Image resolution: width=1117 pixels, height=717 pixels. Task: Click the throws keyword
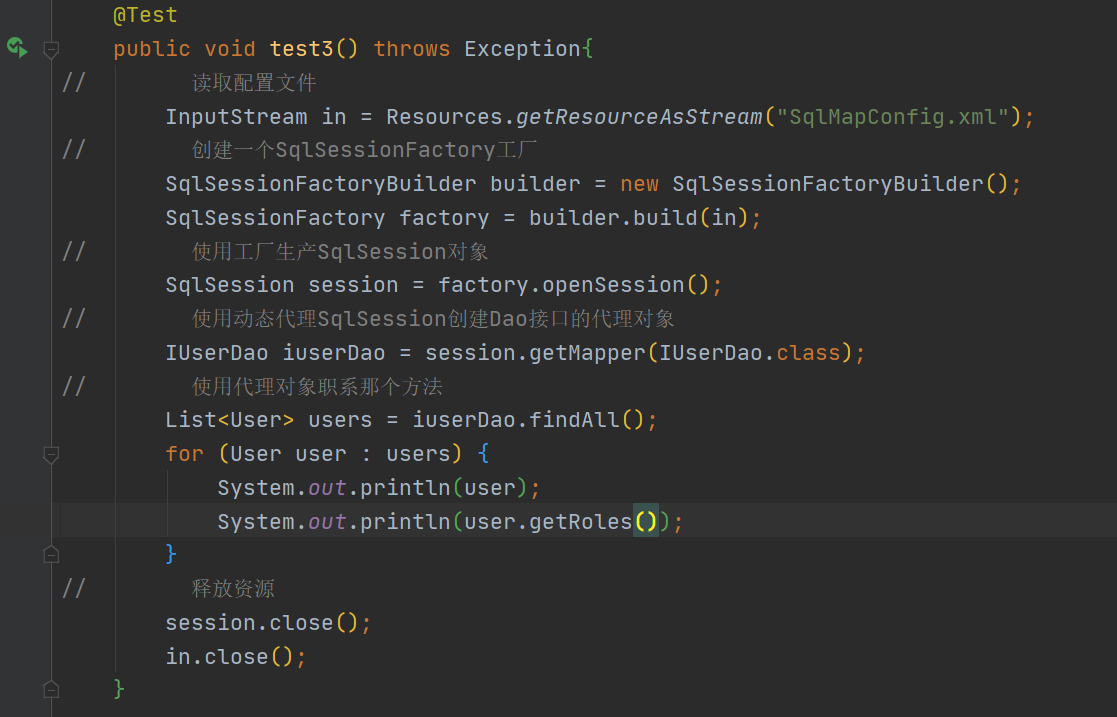click(412, 48)
